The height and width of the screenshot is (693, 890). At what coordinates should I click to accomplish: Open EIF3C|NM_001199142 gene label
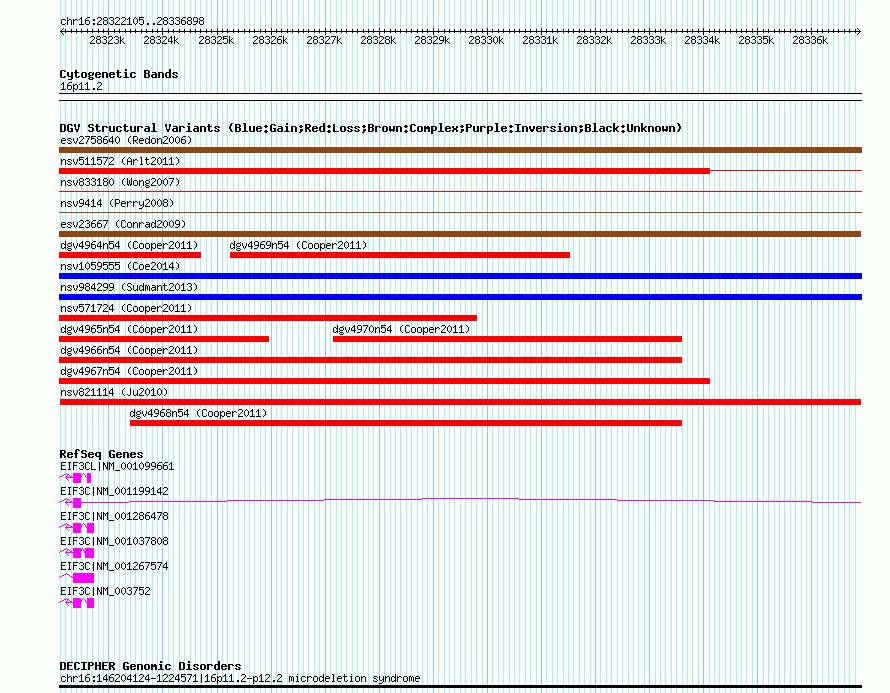114,492
